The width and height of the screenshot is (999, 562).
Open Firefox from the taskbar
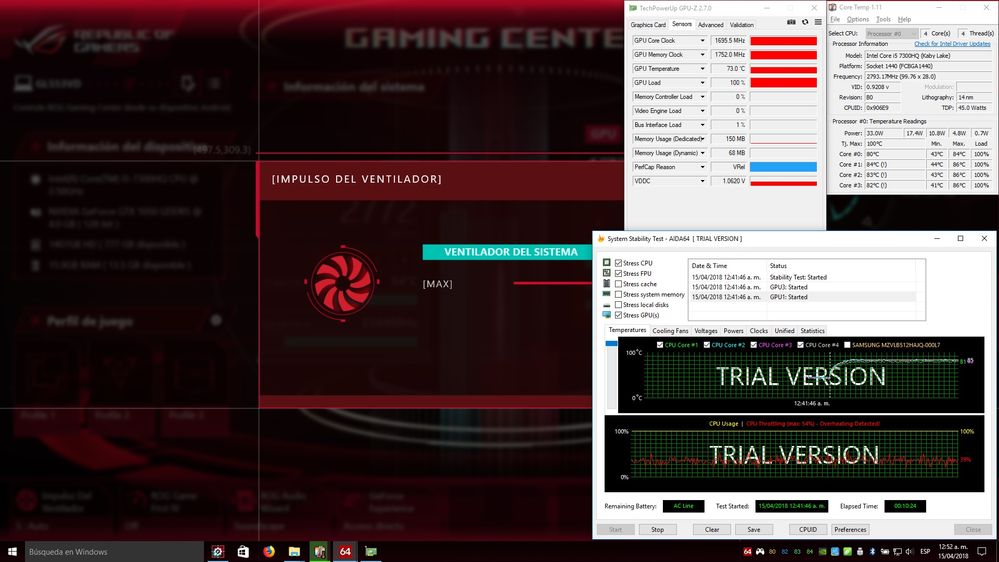click(x=269, y=552)
